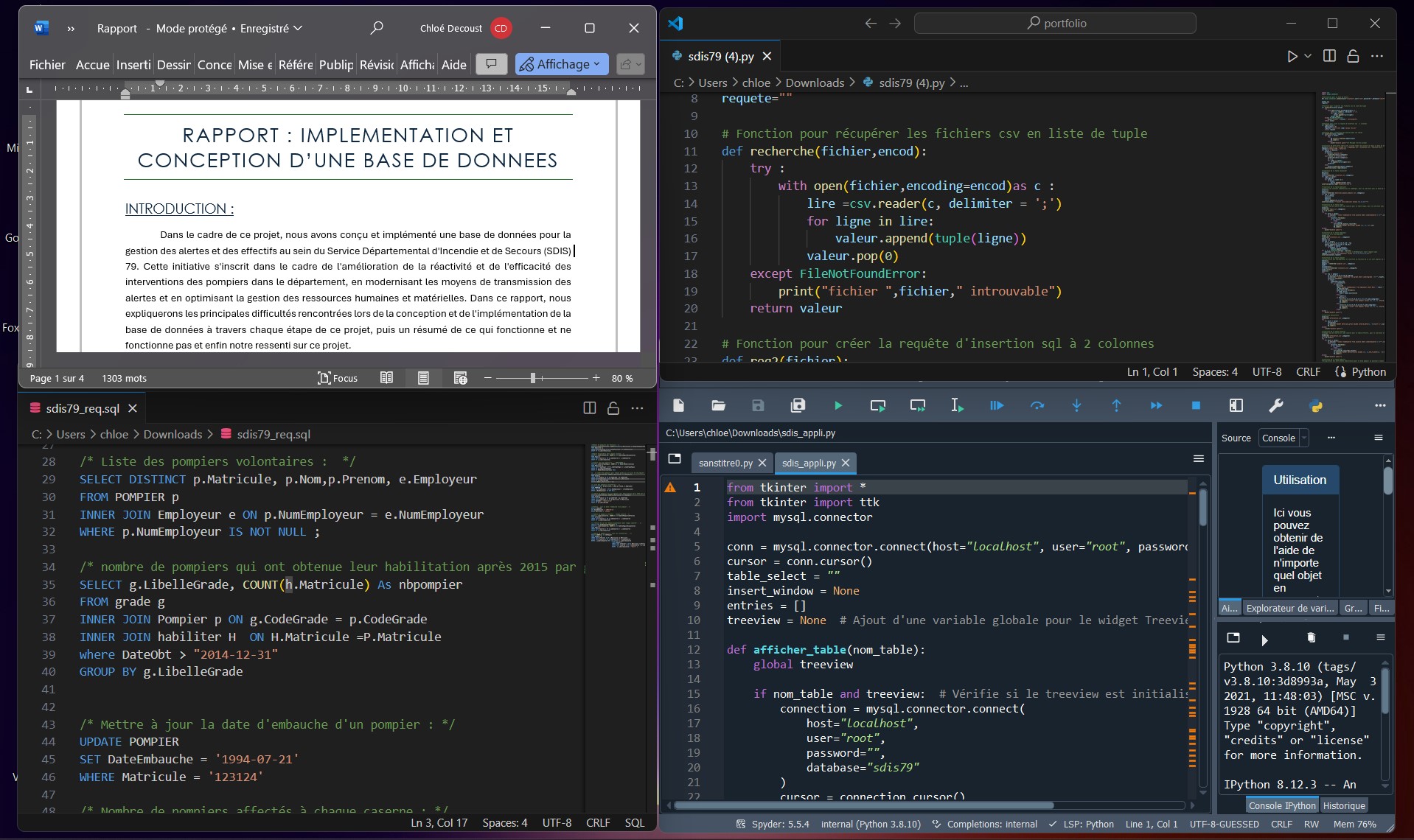Viewport: 1414px width, 840px height.
Task: Maximize the current pane in Spyder
Action: tap(1236, 405)
